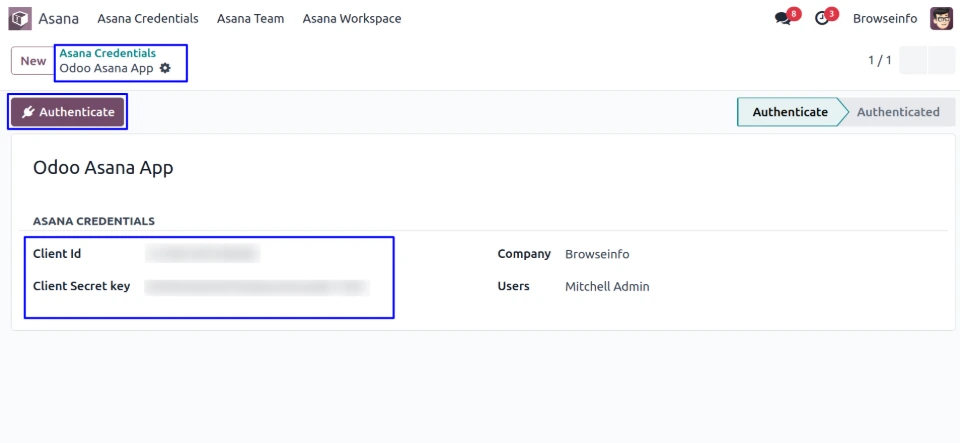The height and width of the screenshot is (443, 960).
Task: Click the New record button
Action: pos(33,61)
